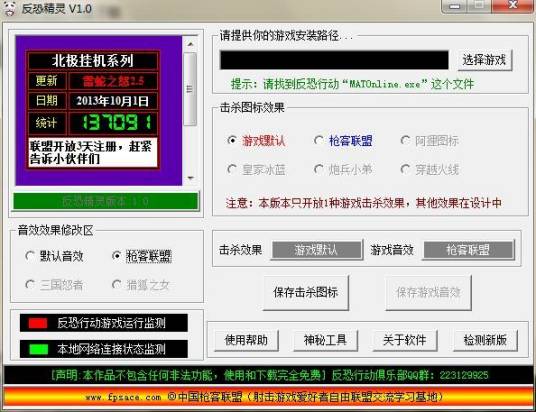This screenshot has width=536, height=412.
Task: Click the green 声明 disclaimer ticker text
Action: [270, 375]
